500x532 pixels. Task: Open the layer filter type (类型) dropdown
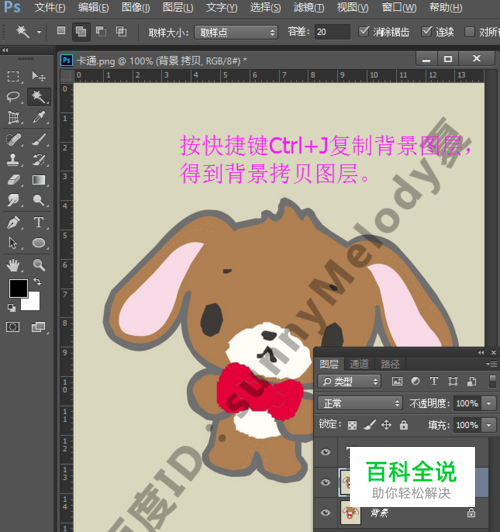point(349,382)
